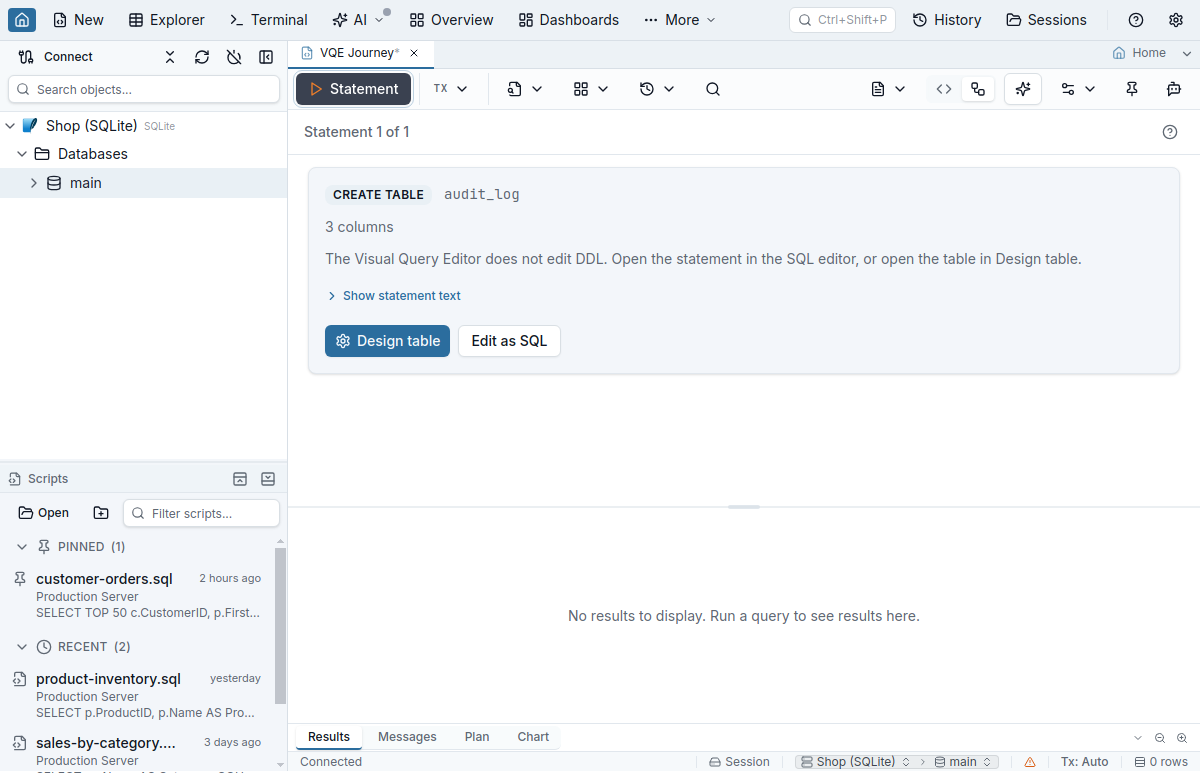Click the AI sparkle assistant icon
This screenshot has width=1200, height=773.
pos(1023,89)
